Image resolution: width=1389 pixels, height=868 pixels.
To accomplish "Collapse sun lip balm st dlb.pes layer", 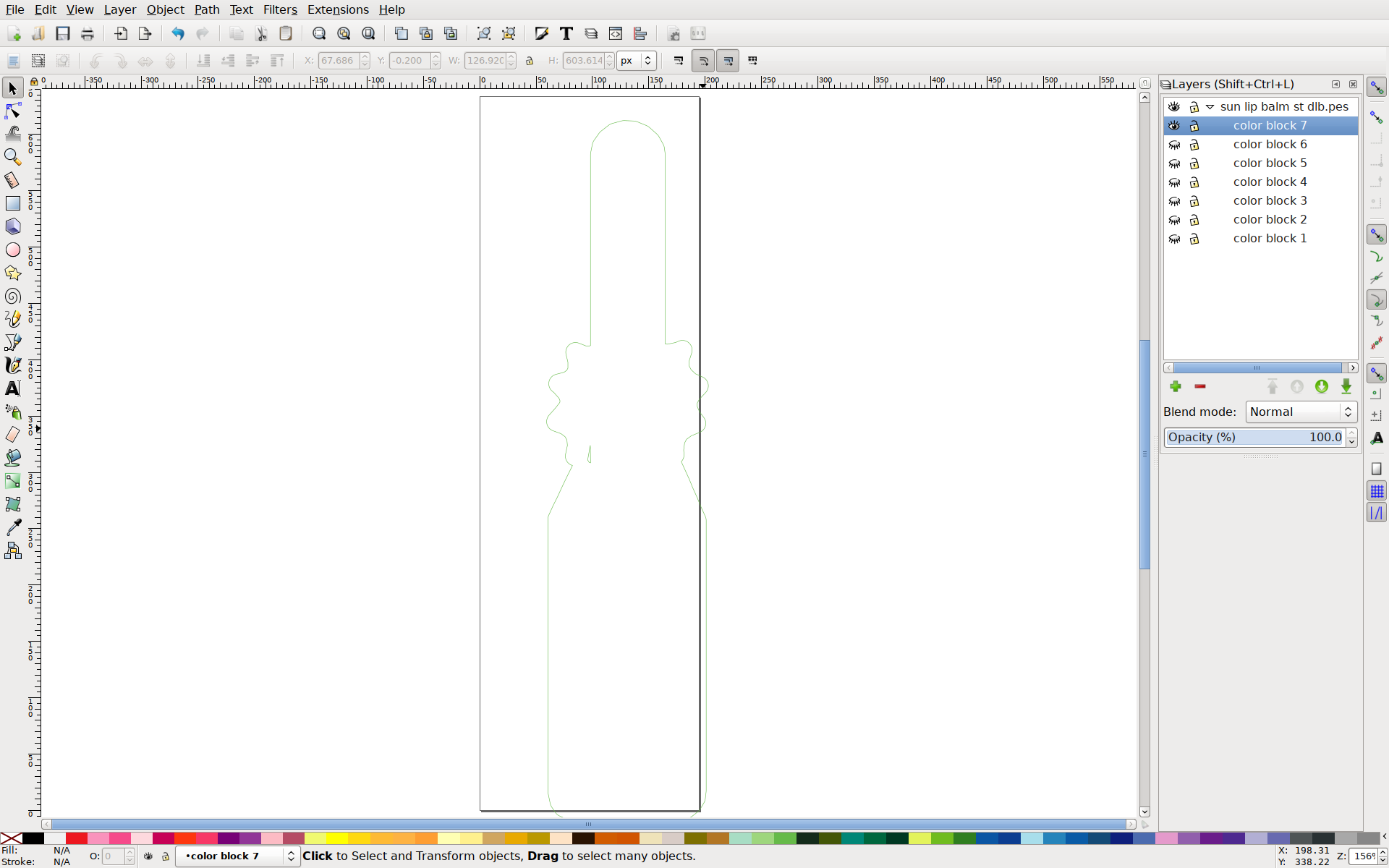I will (x=1210, y=107).
